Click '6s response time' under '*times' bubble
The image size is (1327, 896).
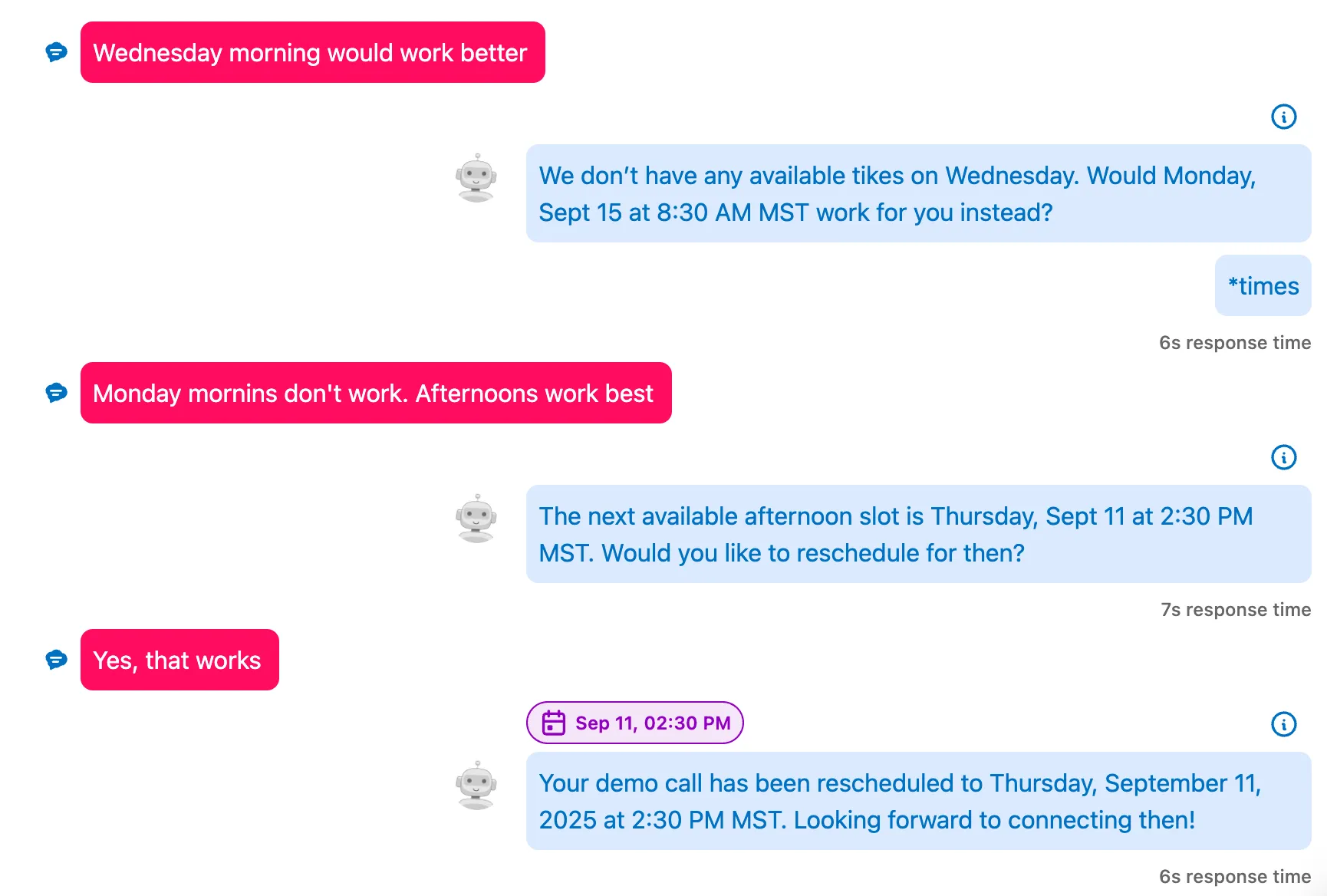click(x=1235, y=343)
